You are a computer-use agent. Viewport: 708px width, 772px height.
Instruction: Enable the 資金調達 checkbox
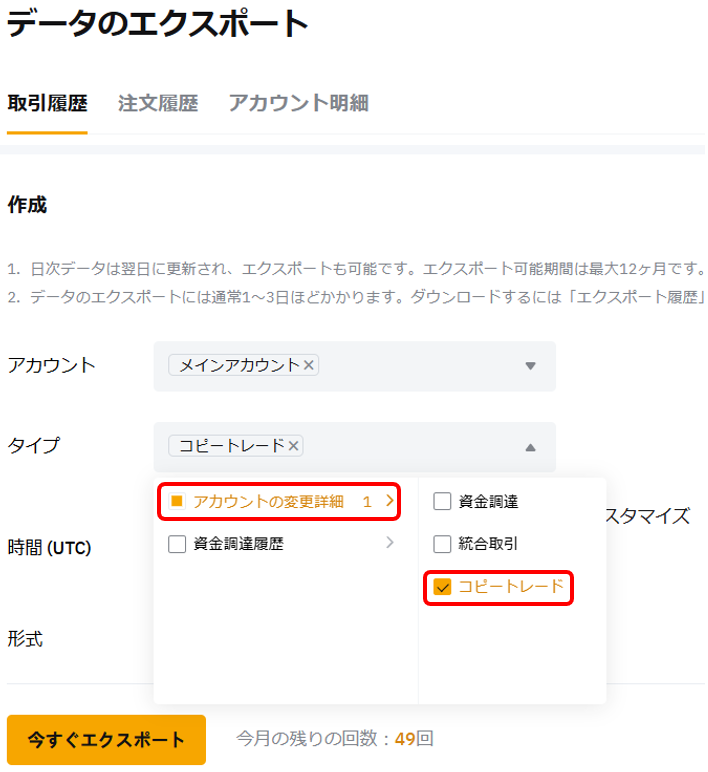coord(442,502)
